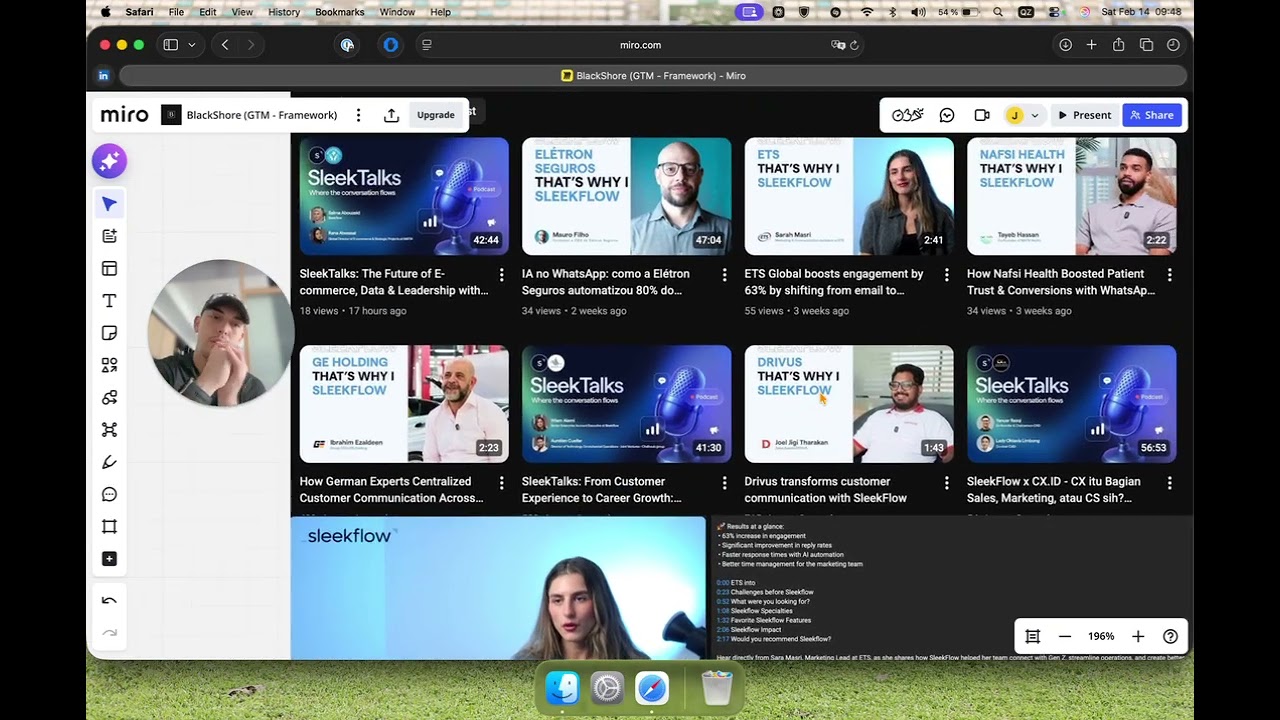This screenshot has width=1280, height=720.
Task: Open board options three-dot menu
Action: point(358,115)
